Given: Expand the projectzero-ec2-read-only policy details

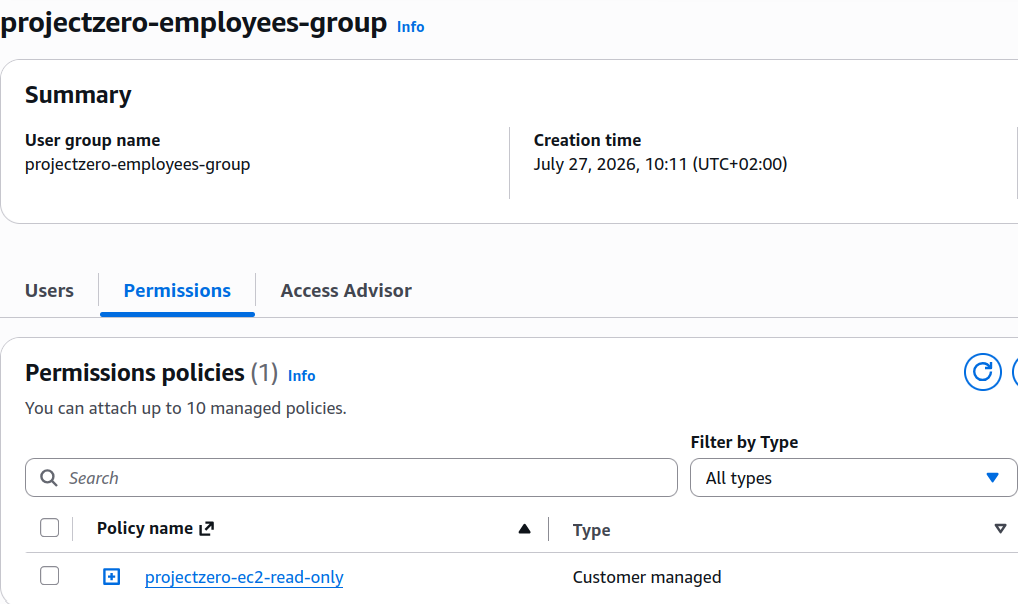Looking at the screenshot, I should 112,576.
